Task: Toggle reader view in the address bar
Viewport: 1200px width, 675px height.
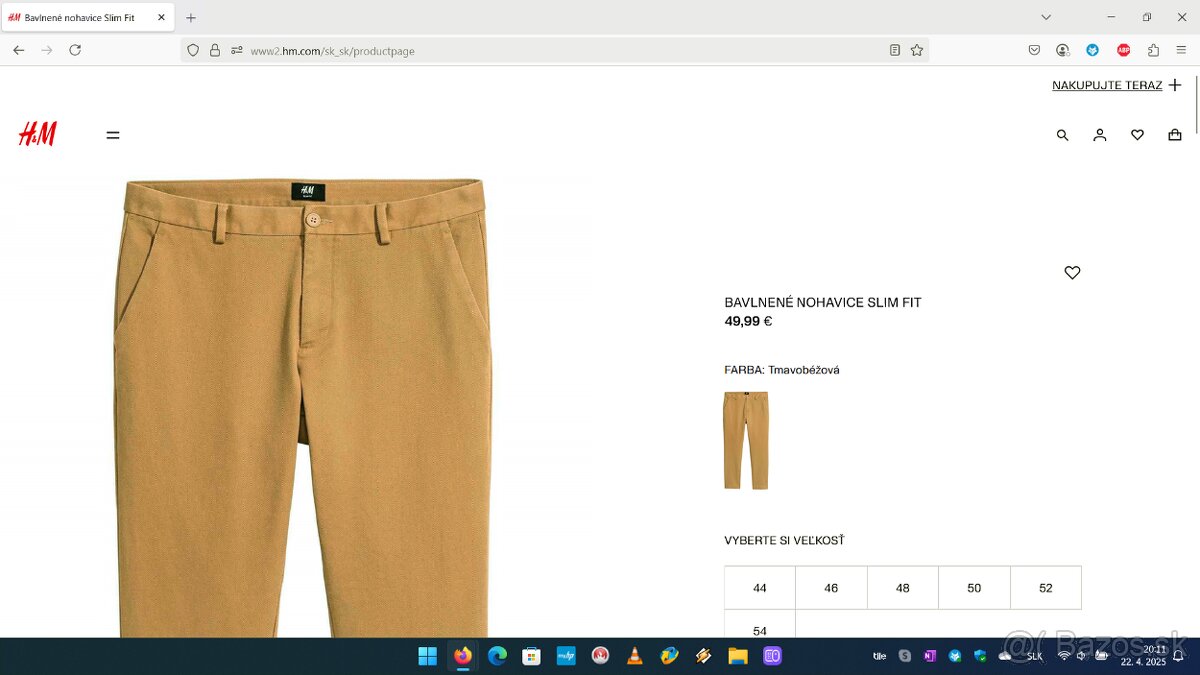Action: tap(894, 50)
